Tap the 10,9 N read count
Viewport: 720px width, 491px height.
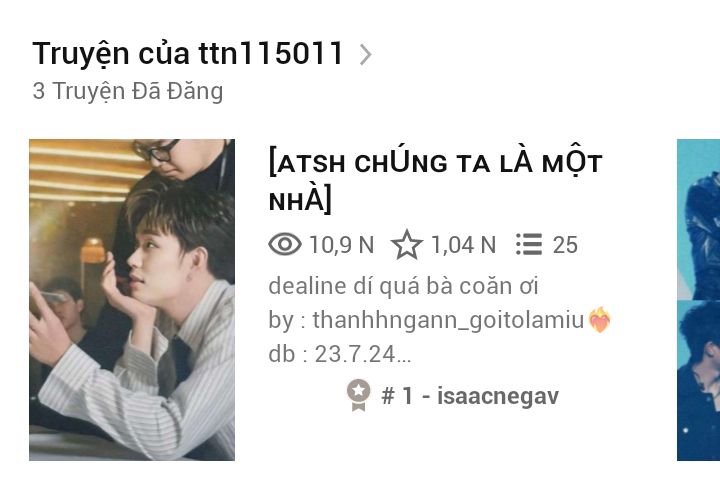pos(342,245)
